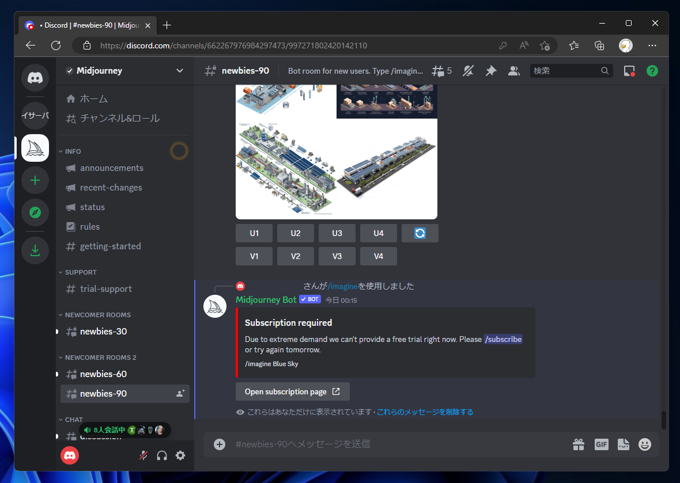Open the gift Nitro icon

(x=579, y=444)
